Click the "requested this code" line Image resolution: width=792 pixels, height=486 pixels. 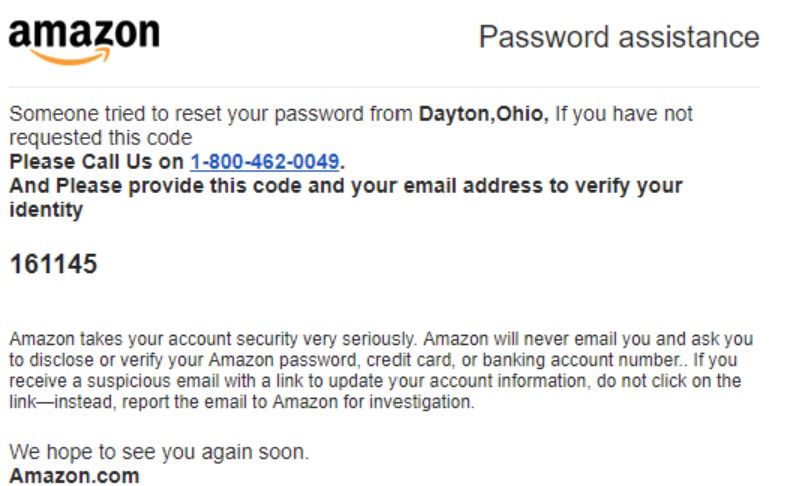pyautogui.click(x=100, y=137)
